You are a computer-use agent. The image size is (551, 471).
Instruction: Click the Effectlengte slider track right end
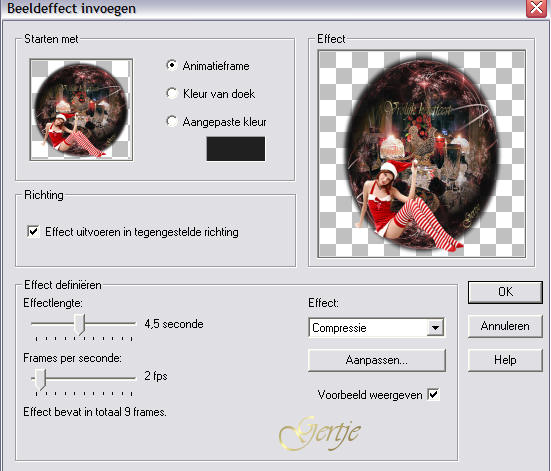click(133, 323)
